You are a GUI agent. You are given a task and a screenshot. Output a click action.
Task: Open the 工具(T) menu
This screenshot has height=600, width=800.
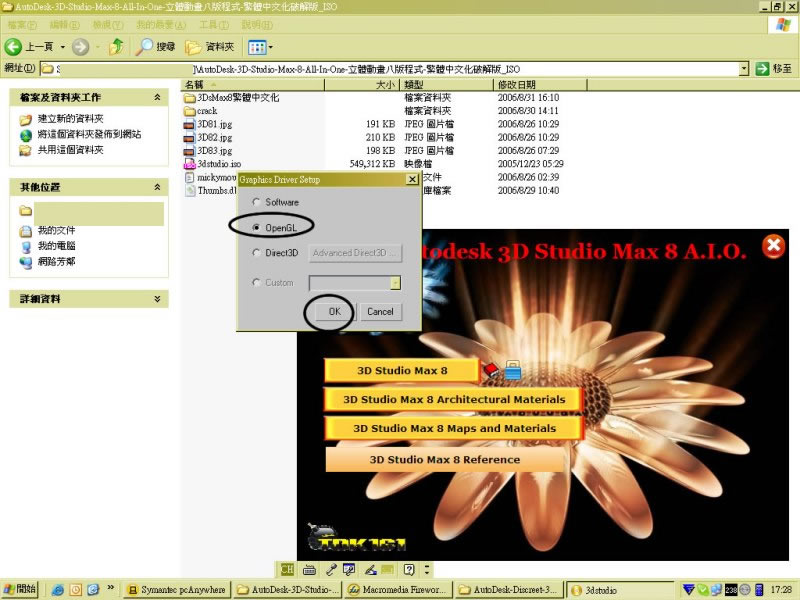tap(214, 25)
